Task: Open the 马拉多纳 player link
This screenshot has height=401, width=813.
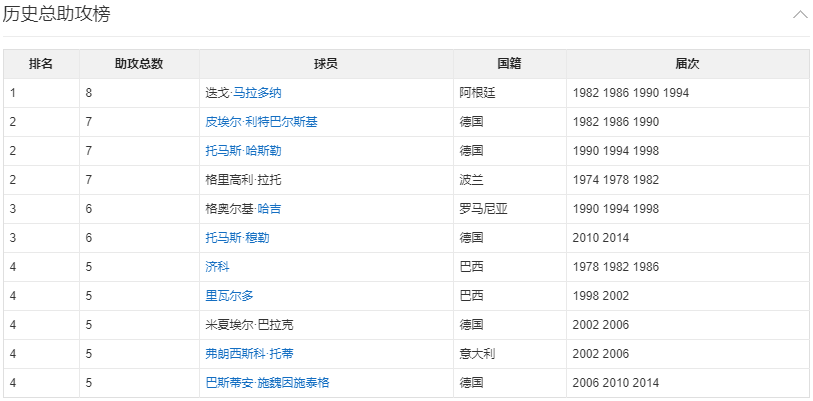Action: pyautogui.click(x=257, y=93)
